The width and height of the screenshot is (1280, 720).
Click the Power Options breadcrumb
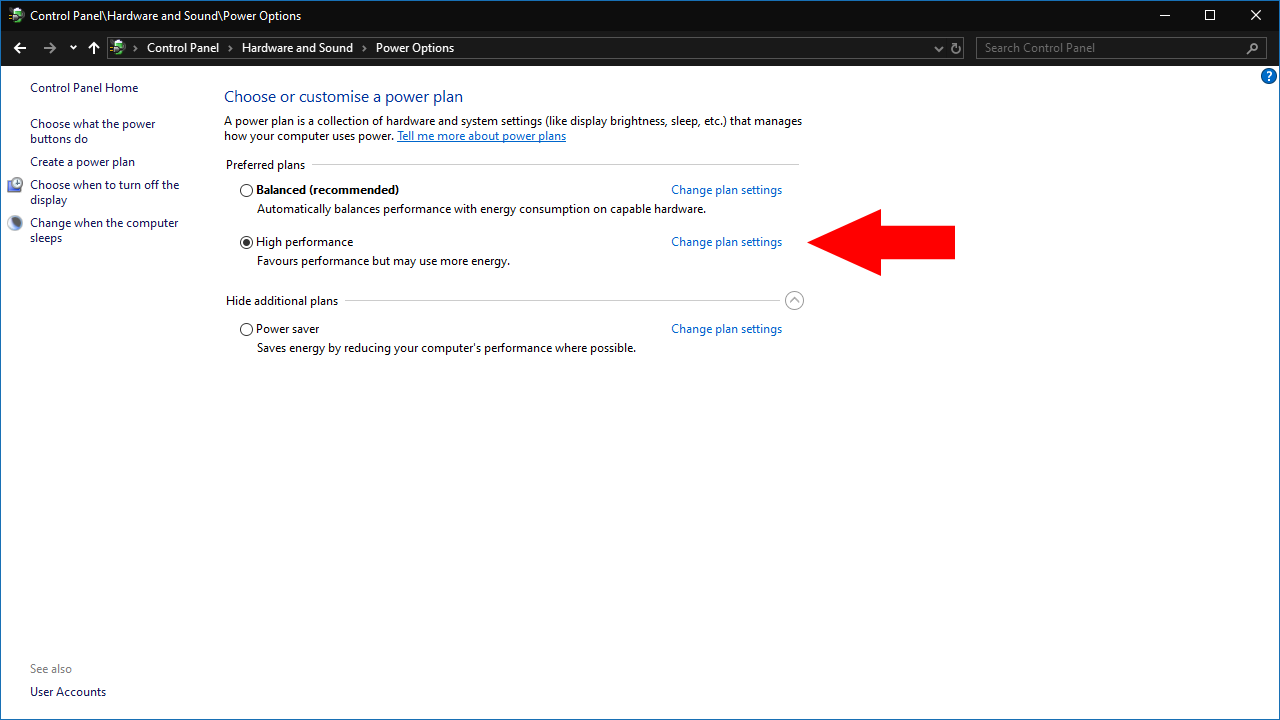tap(415, 48)
